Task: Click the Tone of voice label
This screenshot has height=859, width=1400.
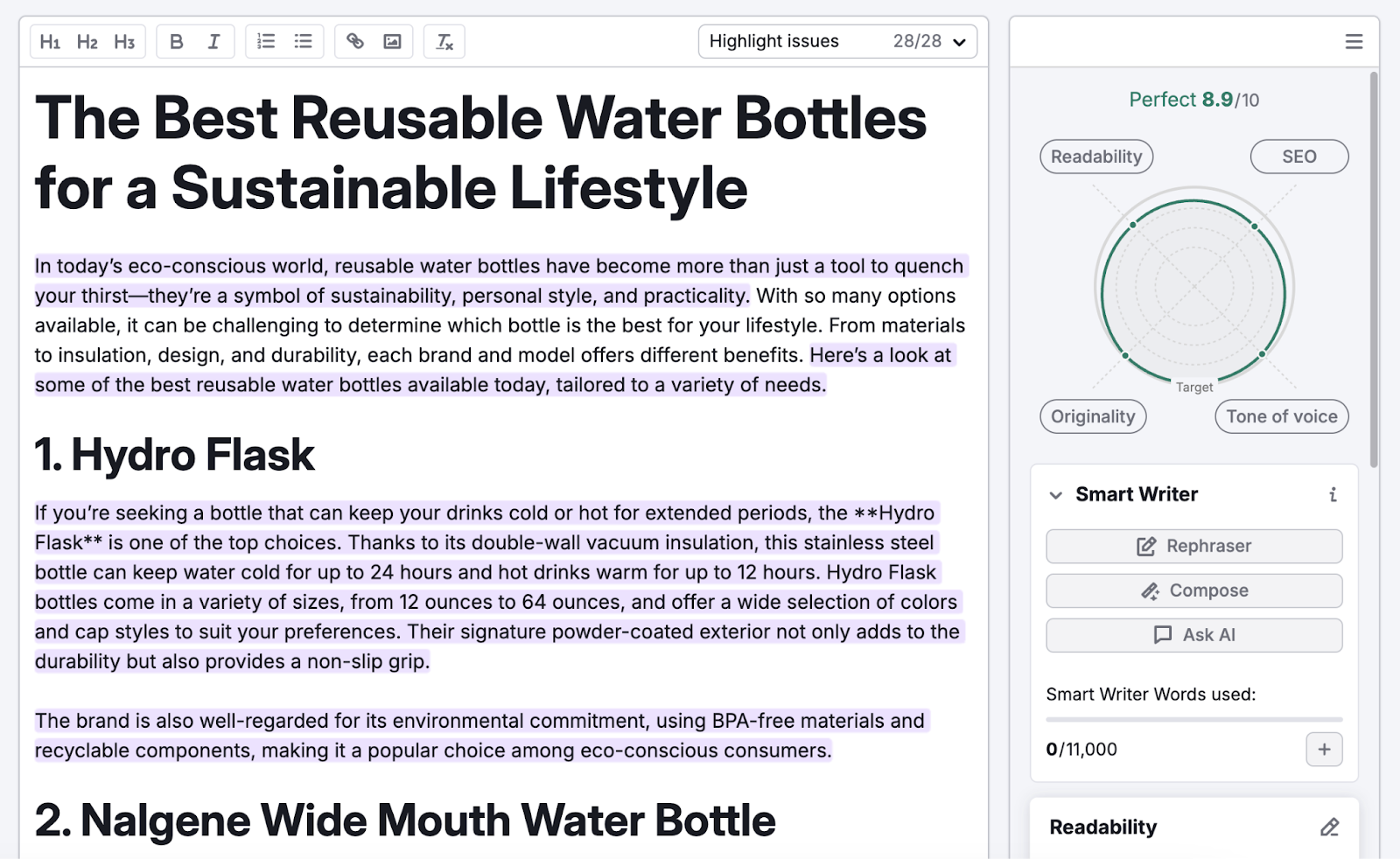Action: 1281,416
